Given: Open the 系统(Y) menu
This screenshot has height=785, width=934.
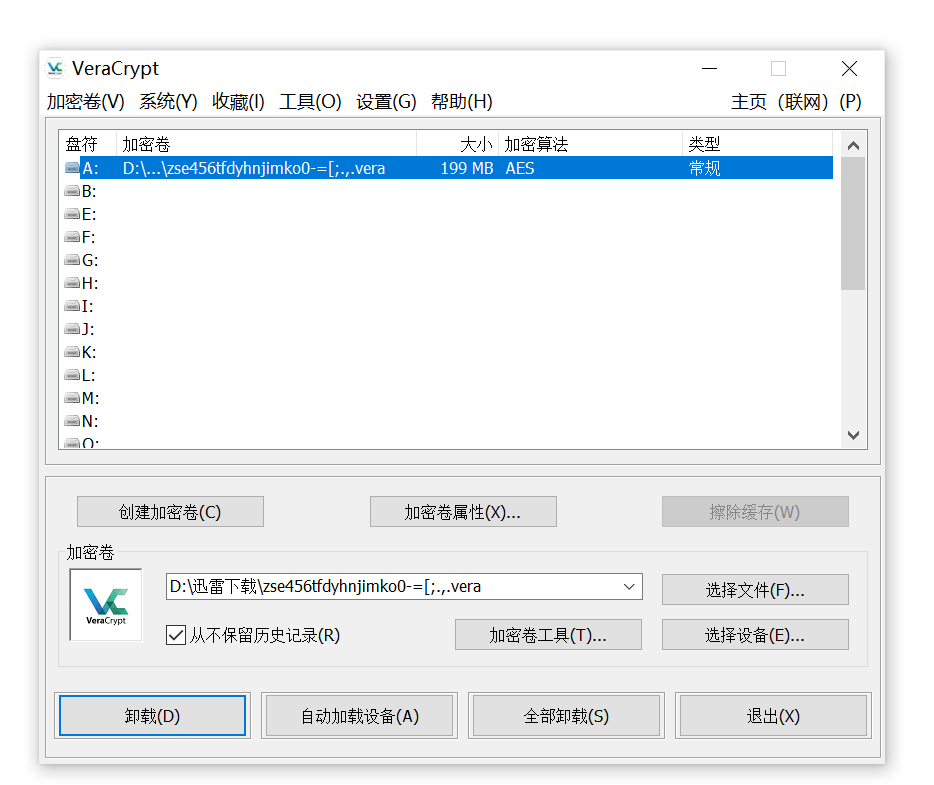Looking at the screenshot, I should [x=168, y=102].
